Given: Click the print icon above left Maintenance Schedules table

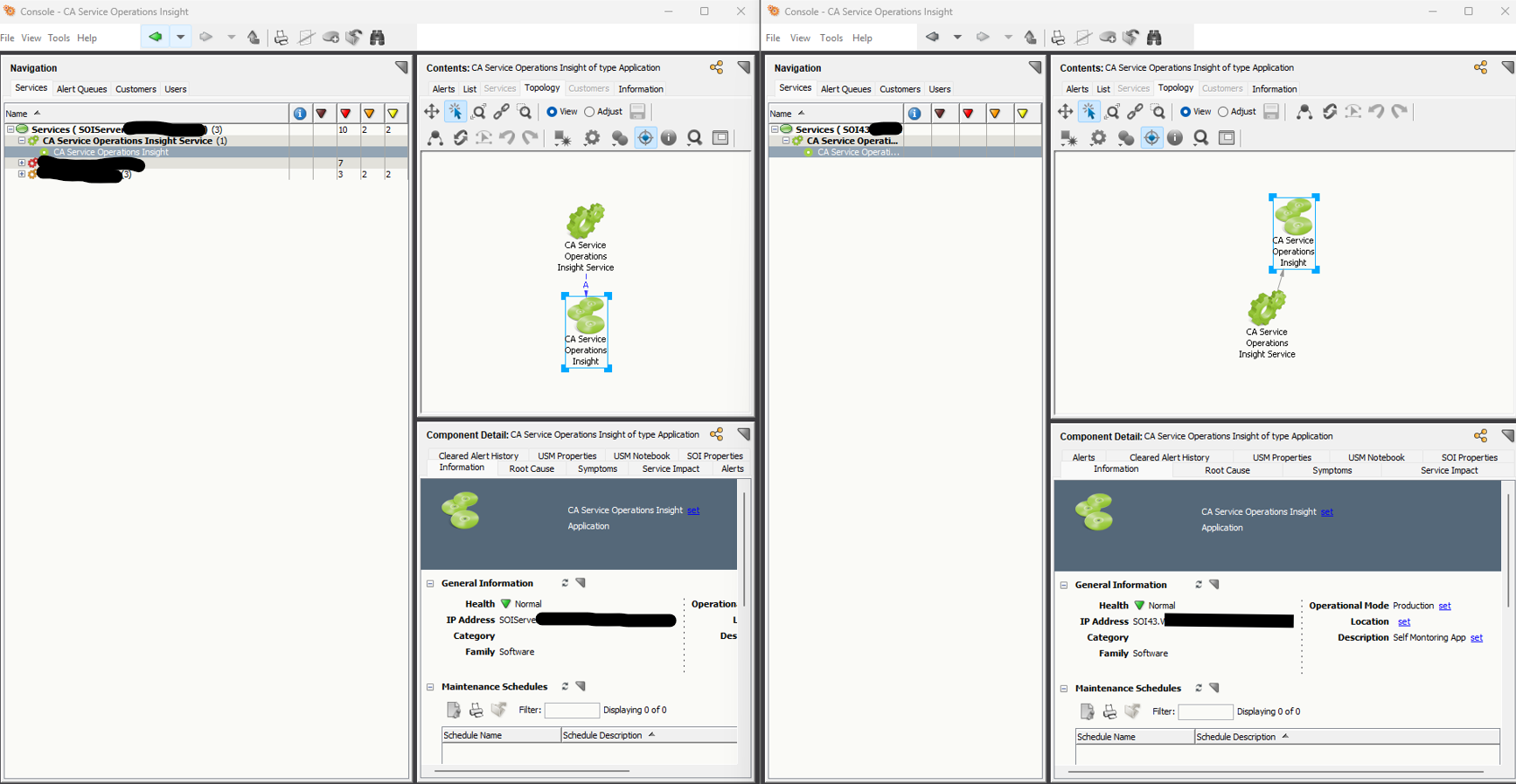Looking at the screenshot, I should click(x=476, y=710).
